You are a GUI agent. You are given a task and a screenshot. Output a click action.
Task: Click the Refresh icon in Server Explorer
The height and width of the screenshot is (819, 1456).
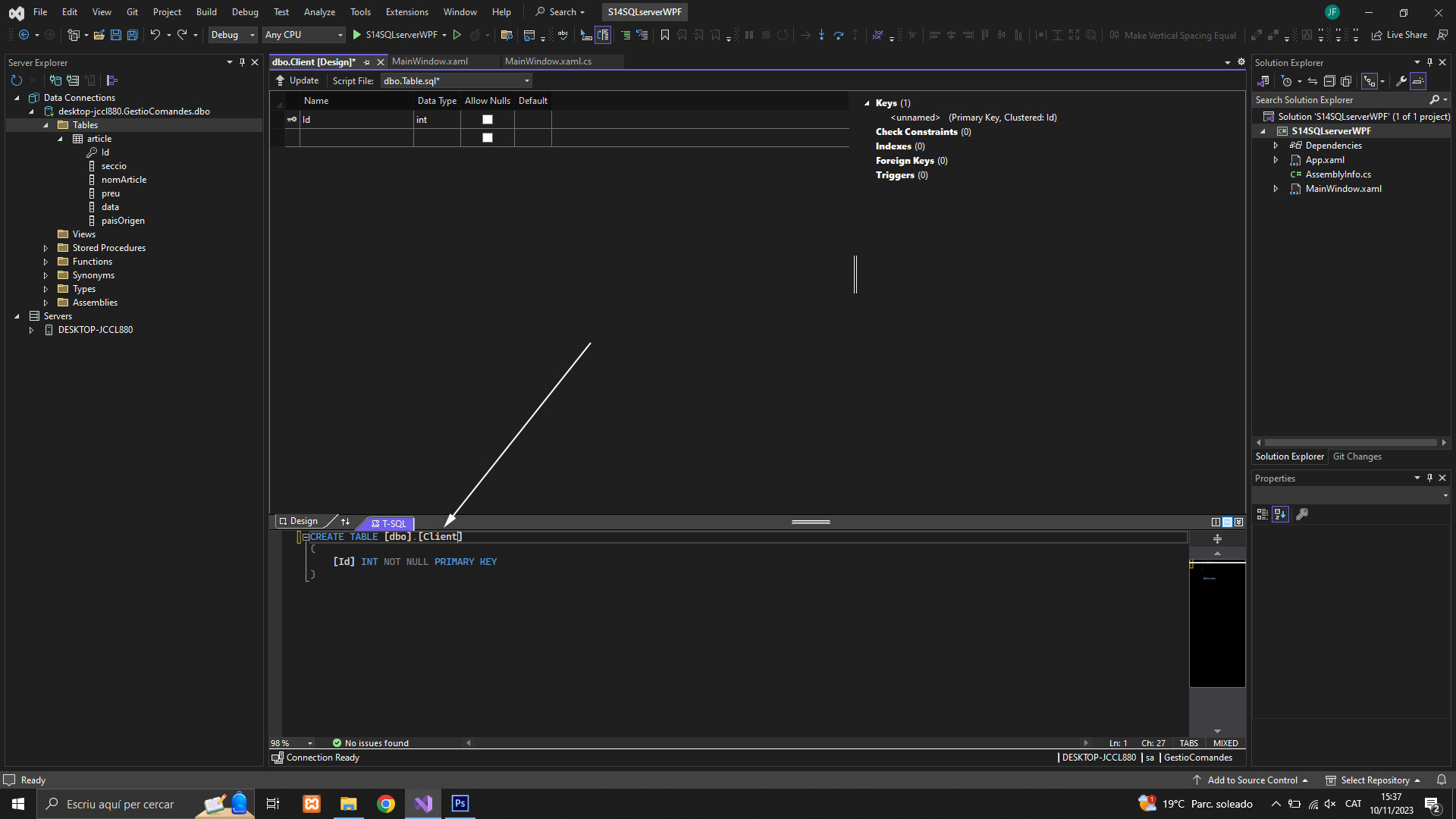tap(17, 80)
